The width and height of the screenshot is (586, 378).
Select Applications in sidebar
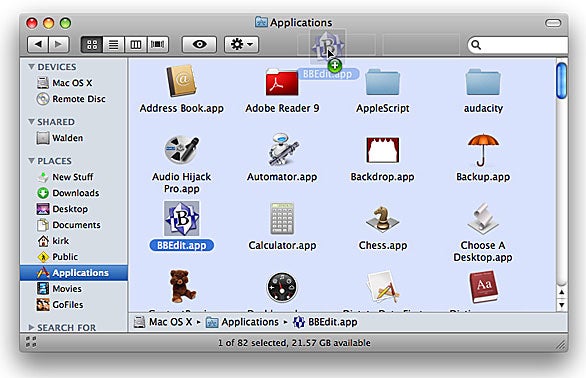click(x=74, y=273)
